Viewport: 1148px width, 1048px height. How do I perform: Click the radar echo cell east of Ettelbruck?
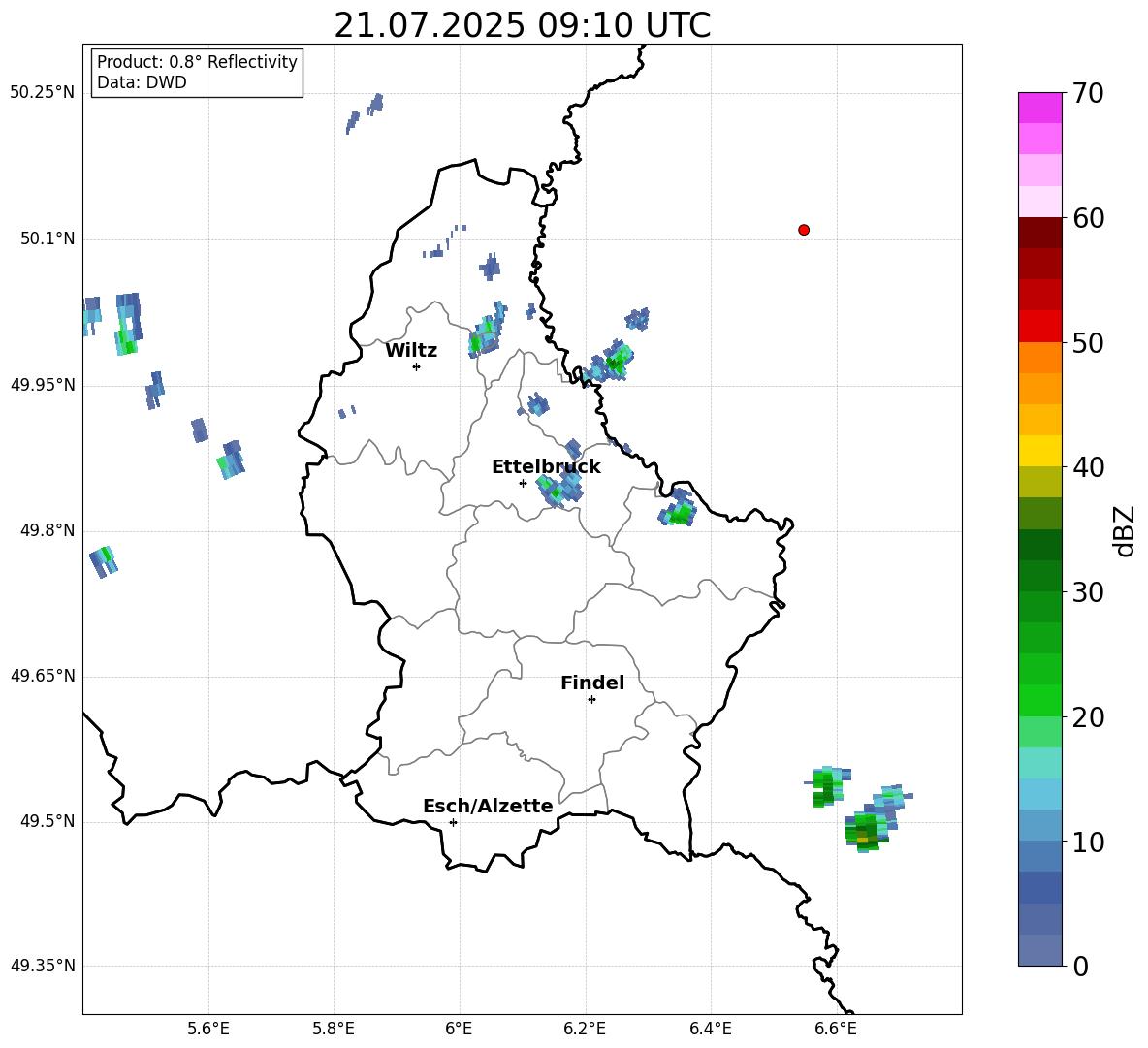point(560,489)
